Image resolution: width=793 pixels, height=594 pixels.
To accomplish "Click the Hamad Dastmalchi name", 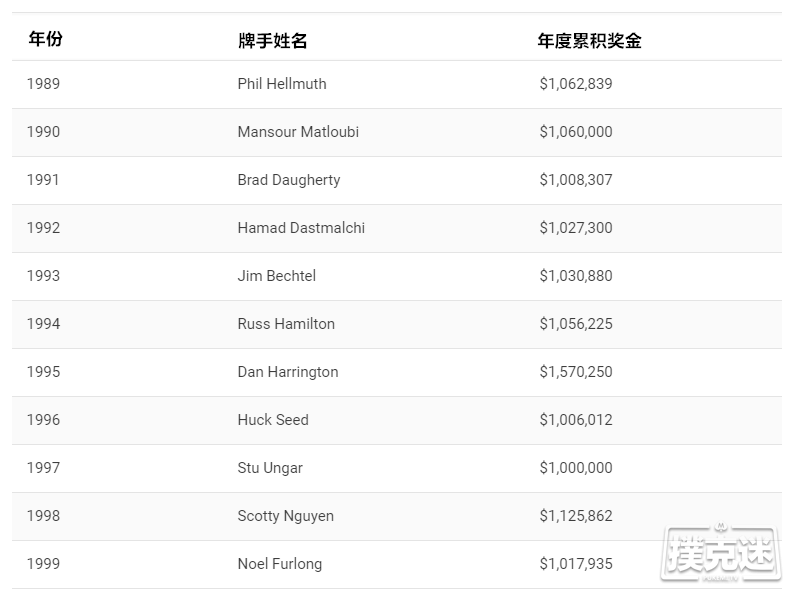I will click(301, 227).
